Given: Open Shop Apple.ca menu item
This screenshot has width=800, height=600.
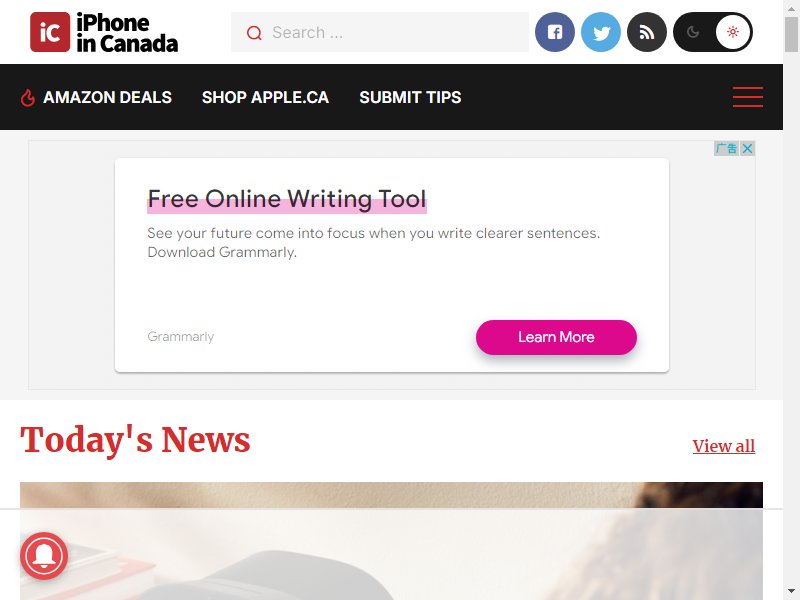Looking at the screenshot, I should [x=265, y=97].
